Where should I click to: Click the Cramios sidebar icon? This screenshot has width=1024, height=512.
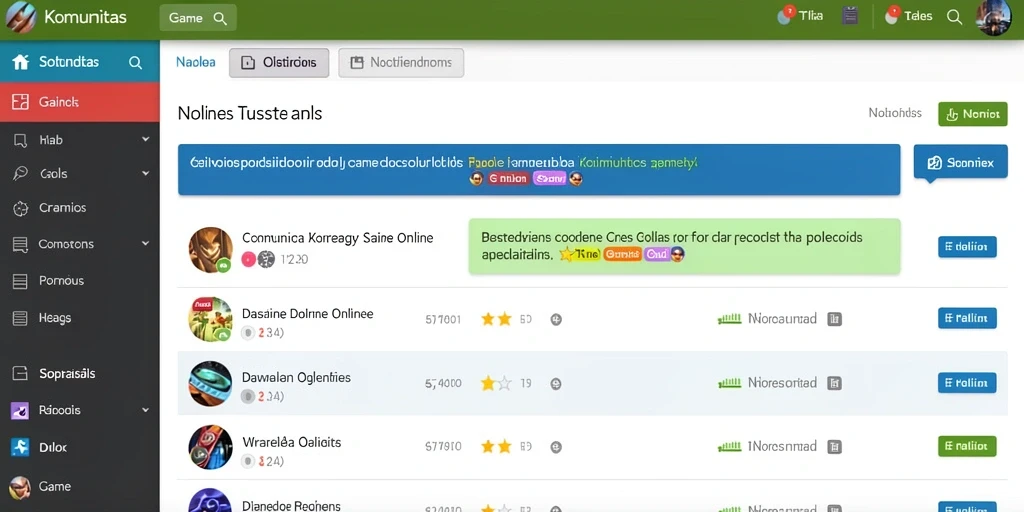[x=21, y=208]
